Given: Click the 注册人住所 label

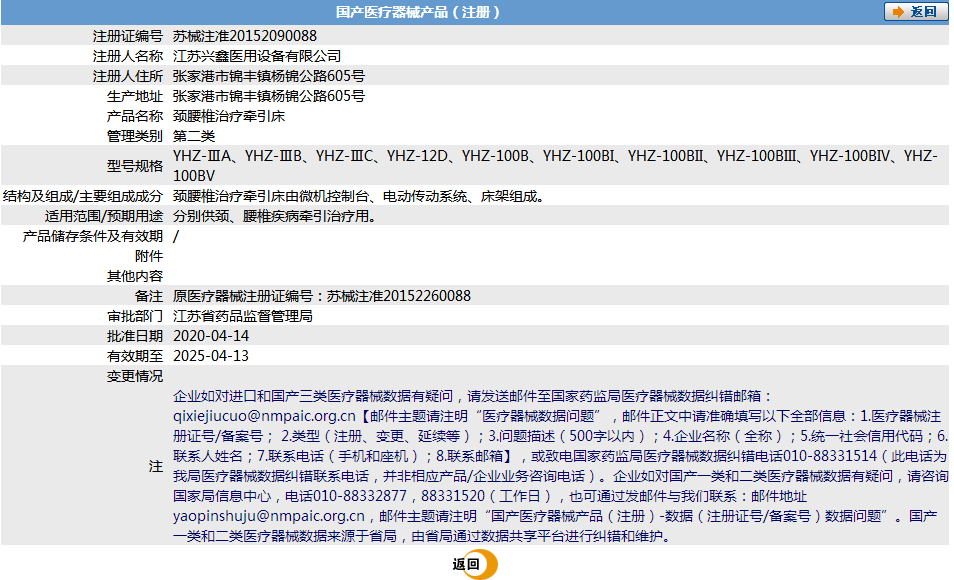Looking at the screenshot, I should point(128,76).
